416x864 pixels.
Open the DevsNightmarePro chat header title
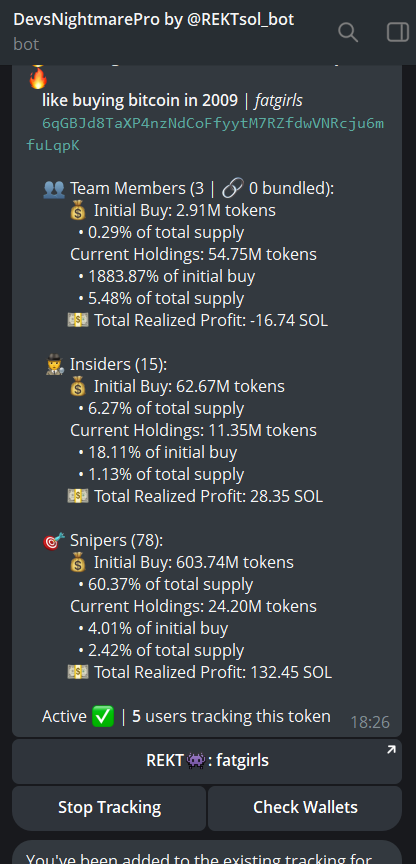pos(154,20)
